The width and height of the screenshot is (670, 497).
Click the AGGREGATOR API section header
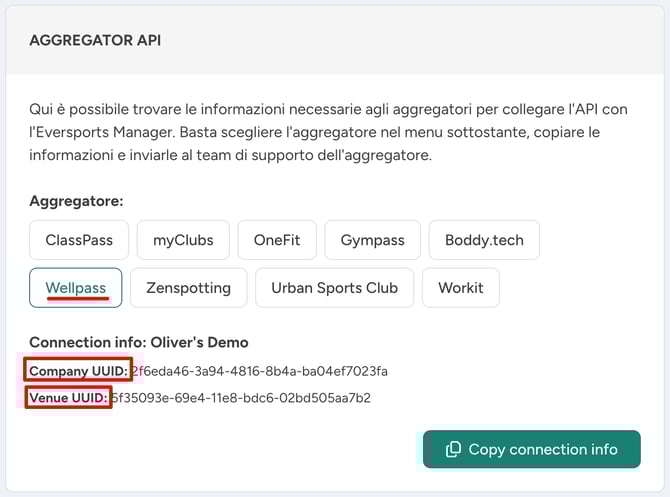coord(95,41)
